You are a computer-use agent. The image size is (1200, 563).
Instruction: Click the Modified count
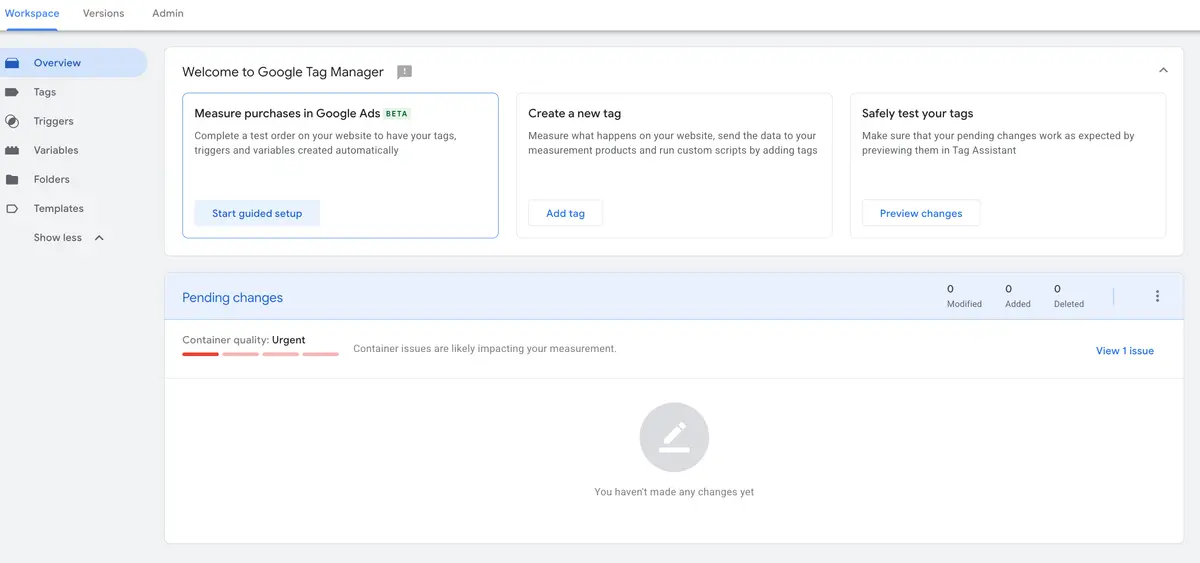coord(964,296)
